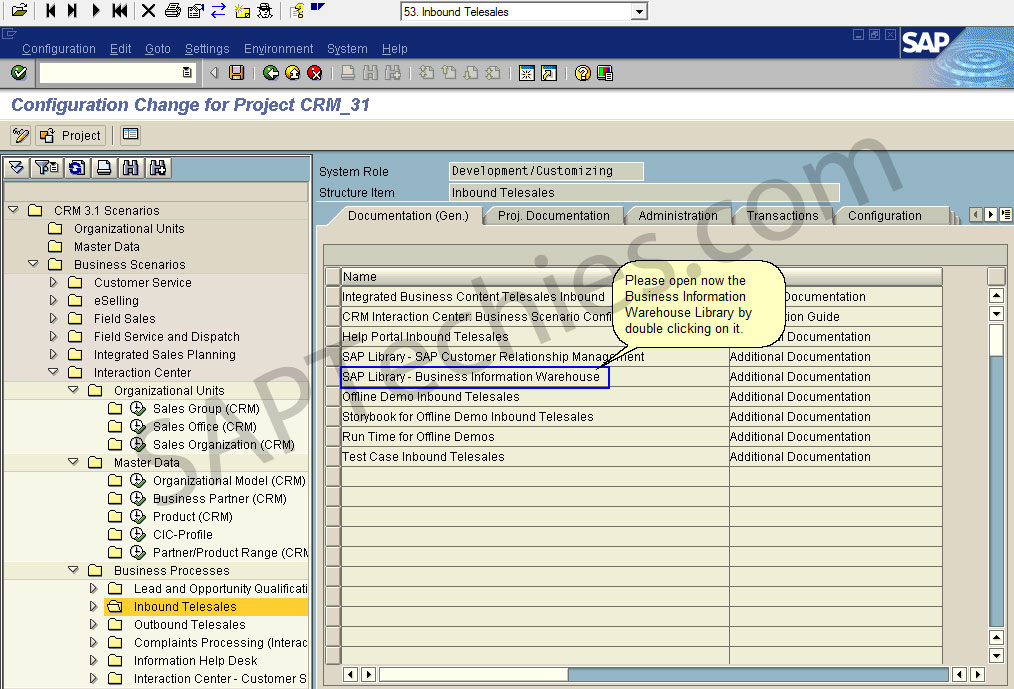Open the 53. Inbound Telesales dropdown

[x=639, y=12]
